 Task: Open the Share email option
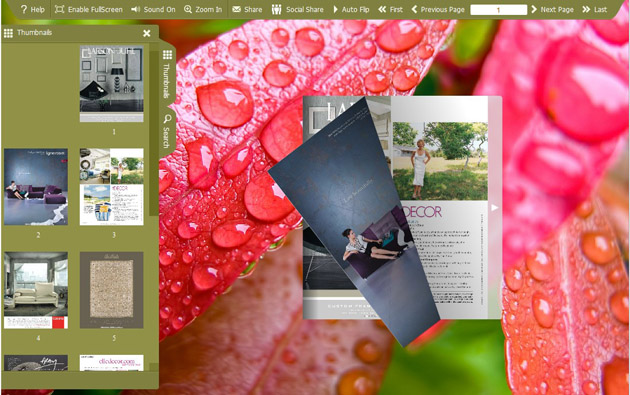247,9
